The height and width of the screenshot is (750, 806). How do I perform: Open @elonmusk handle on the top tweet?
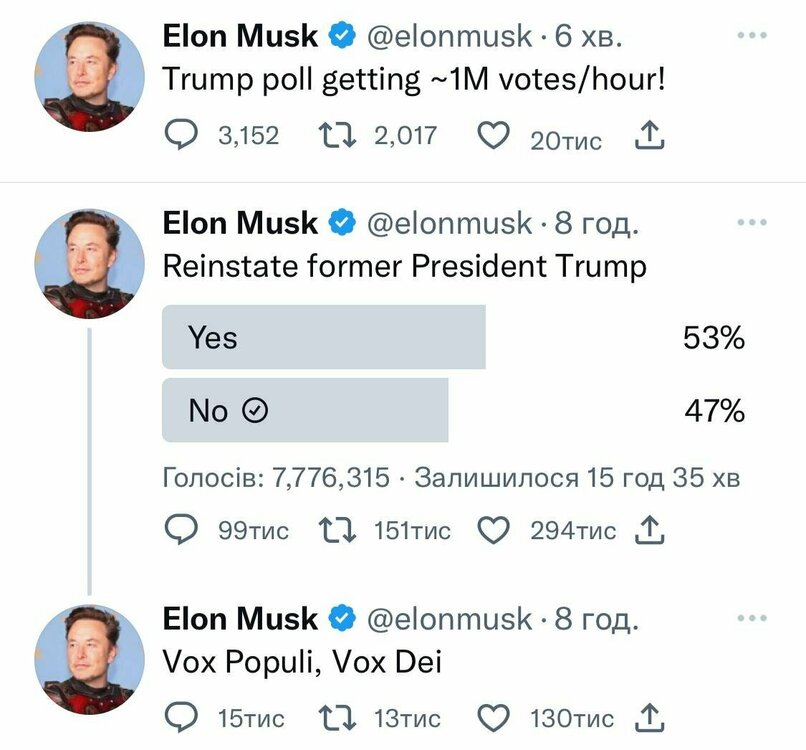coord(450,37)
